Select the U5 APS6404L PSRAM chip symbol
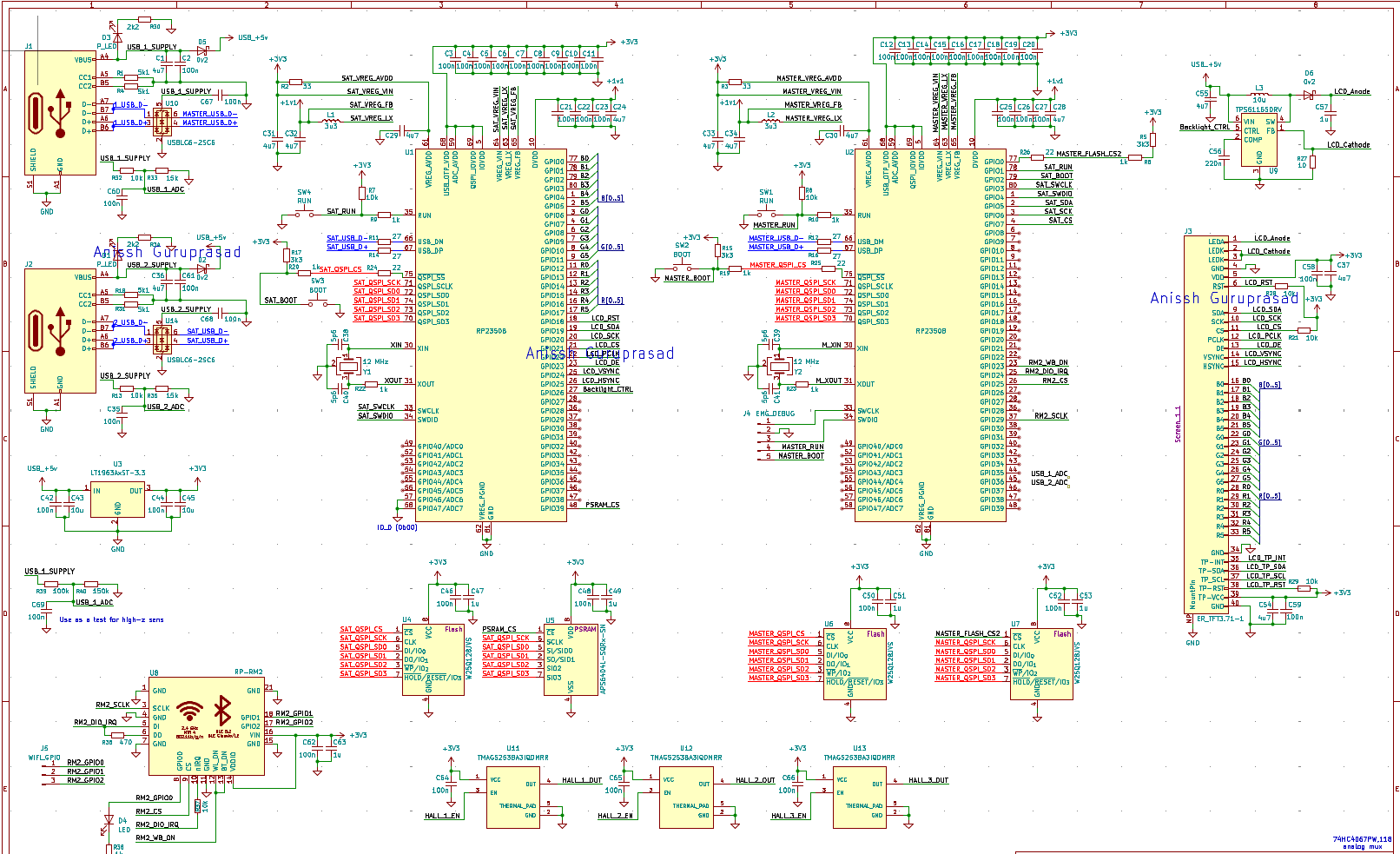Screen dimensions: 1400x854 click(571, 660)
